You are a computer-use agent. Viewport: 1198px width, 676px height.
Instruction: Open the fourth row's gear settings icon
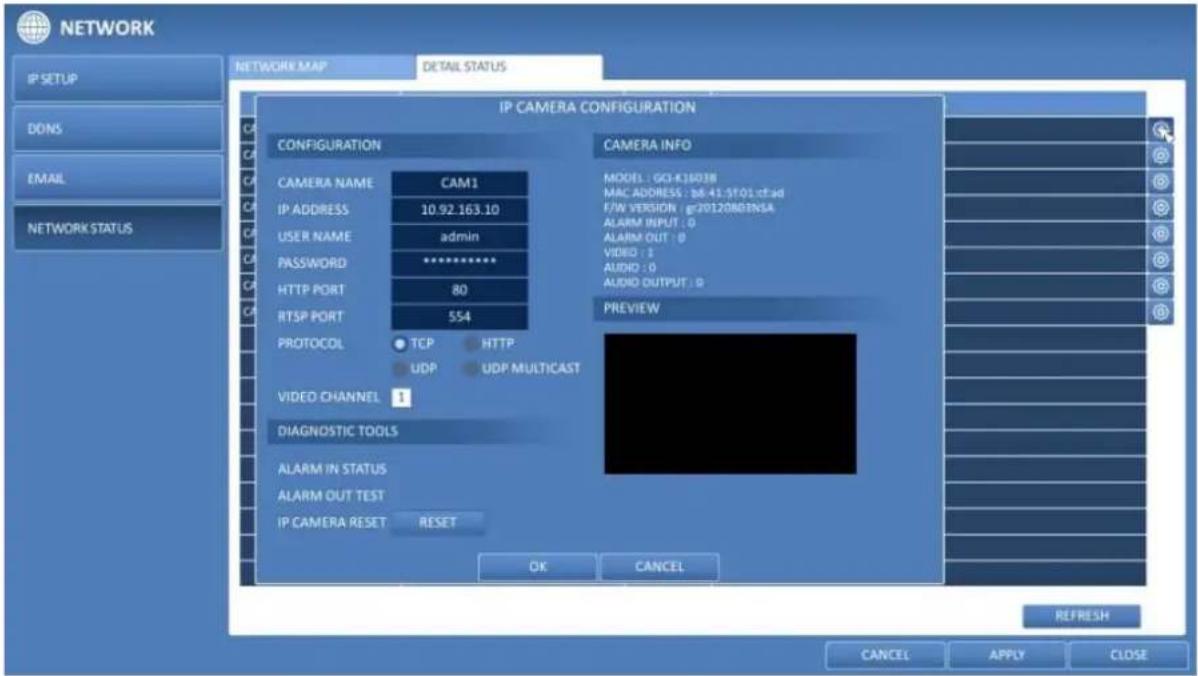(1160, 208)
